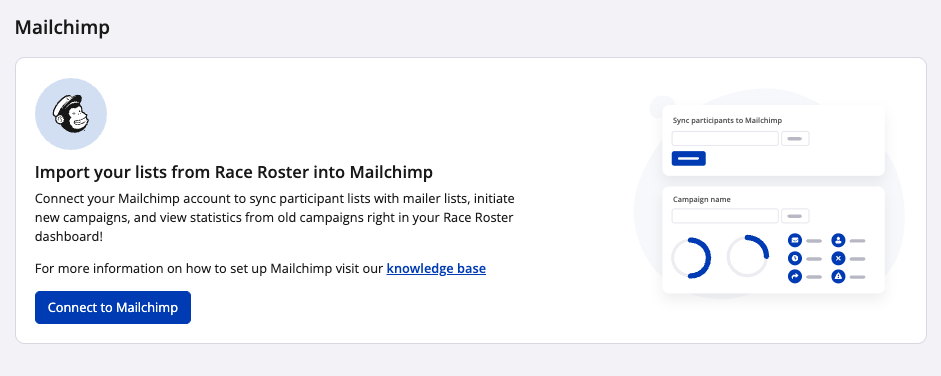
Task: Click the warning triangle icon in campaign stats
Action: point(838,276)
